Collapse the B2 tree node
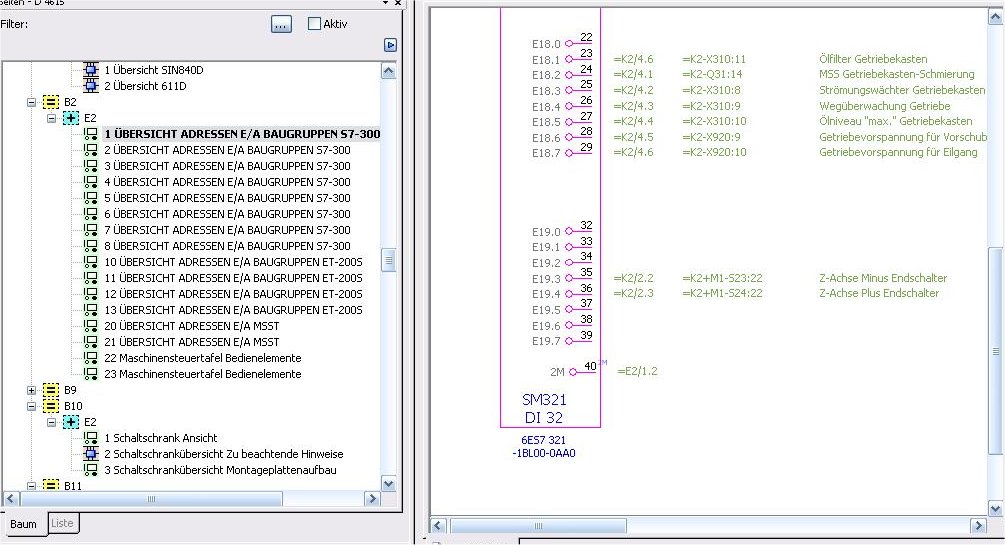Screen dimensions: 1005x545 (x=31, y=102)
